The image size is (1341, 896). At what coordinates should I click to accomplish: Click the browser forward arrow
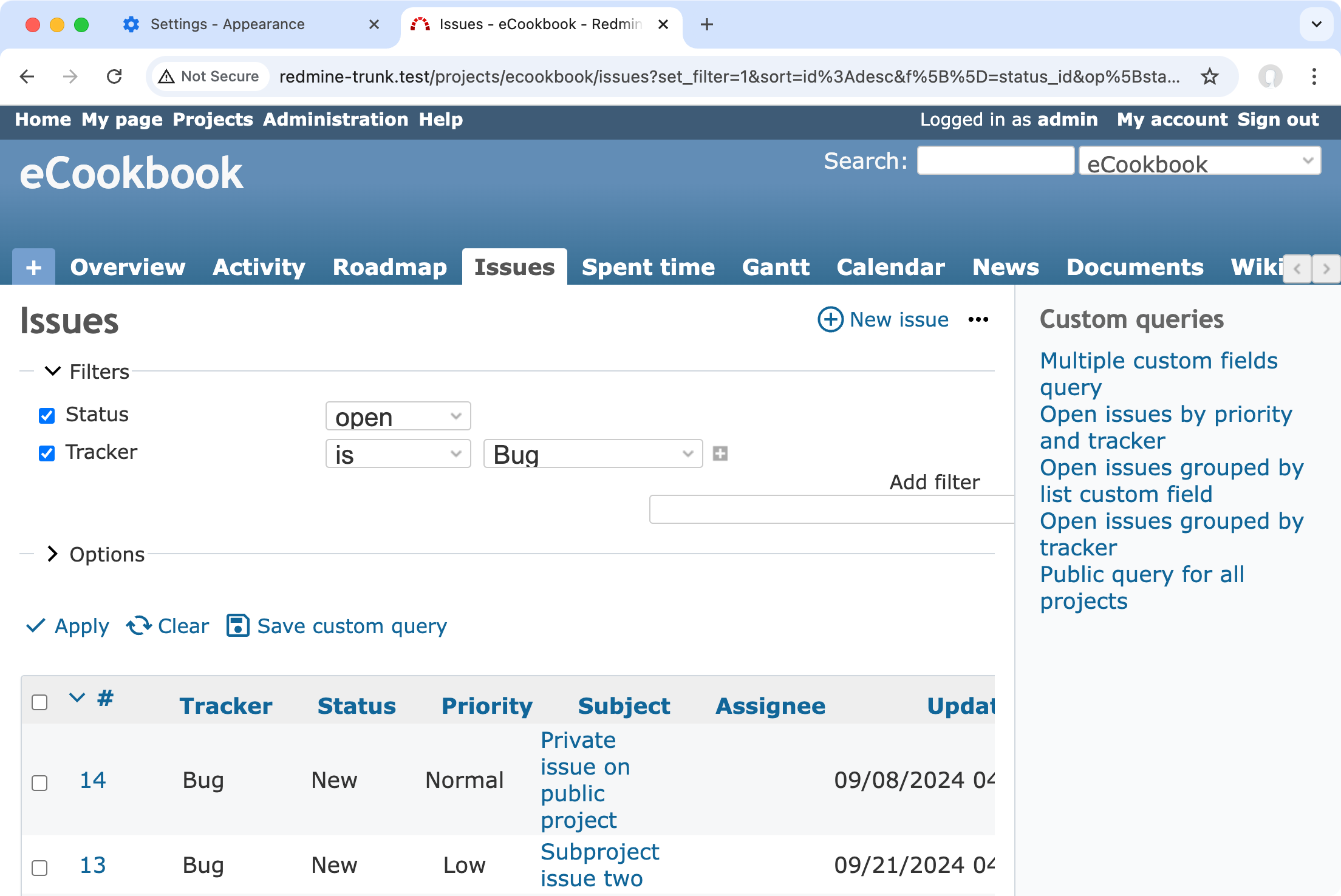[x=70, y=76]
